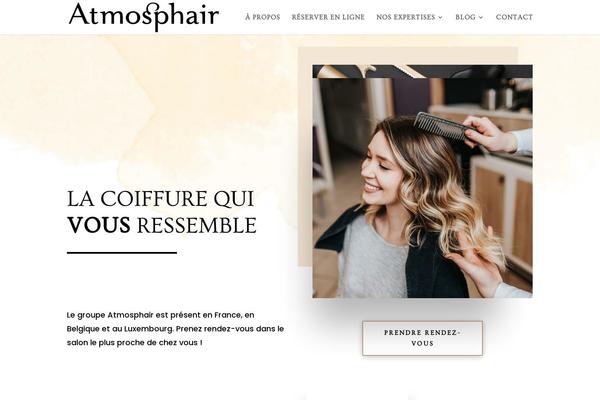This screenshot has height=400, width=600.
Task: Click the LA COIFFURE QUI headline line
Action: [x=160, y=199]
